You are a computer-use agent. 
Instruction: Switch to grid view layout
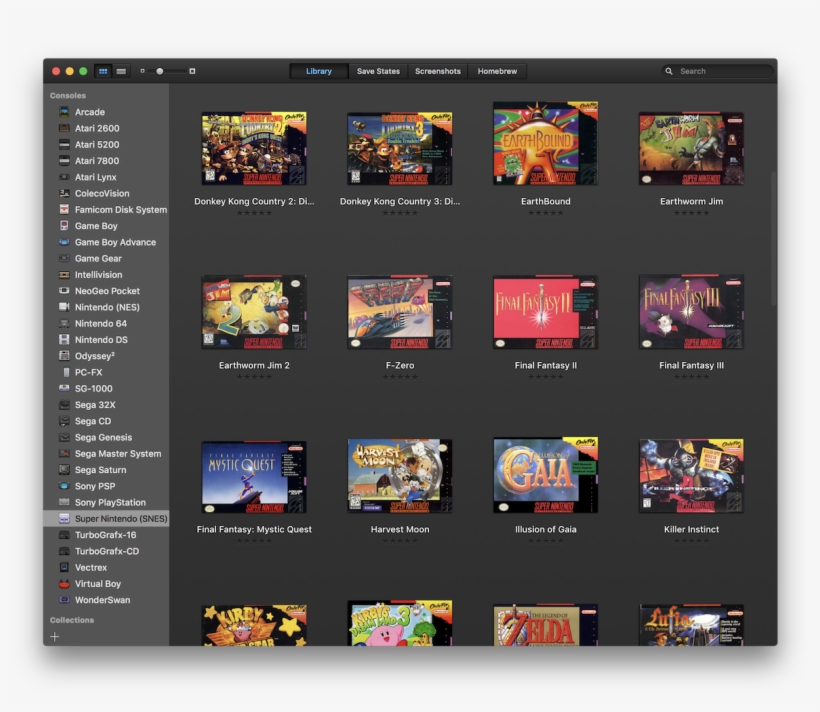point(103,71)
